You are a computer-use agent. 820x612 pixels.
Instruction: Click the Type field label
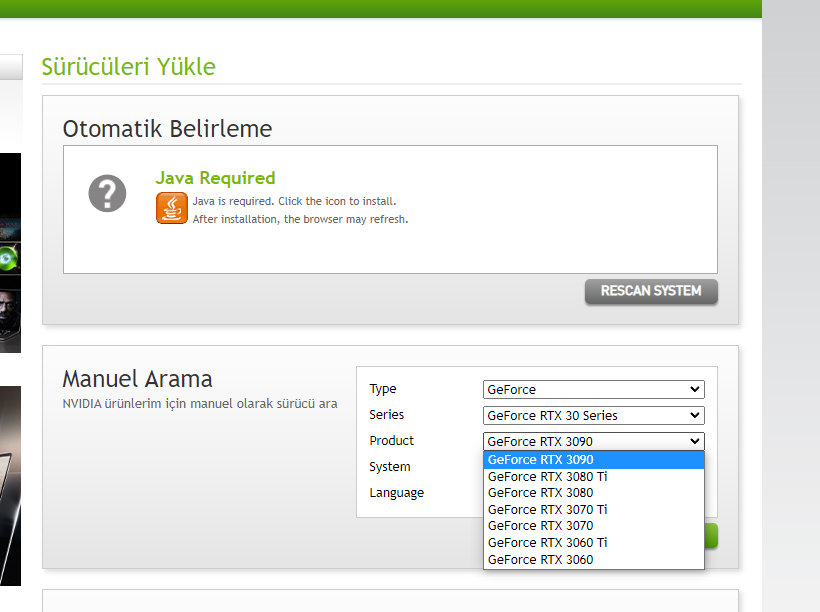[383, 389]
